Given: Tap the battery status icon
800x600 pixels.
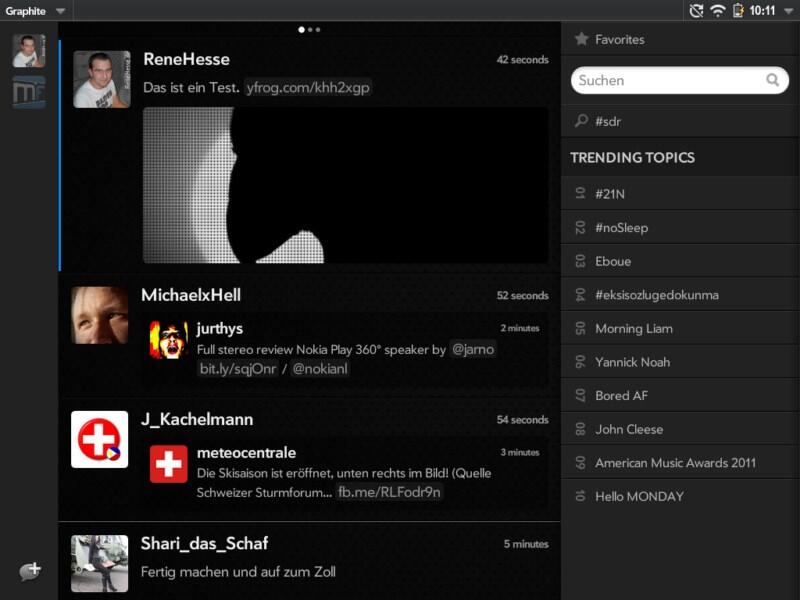Looking at the screenshot, I should click(737, 11).
